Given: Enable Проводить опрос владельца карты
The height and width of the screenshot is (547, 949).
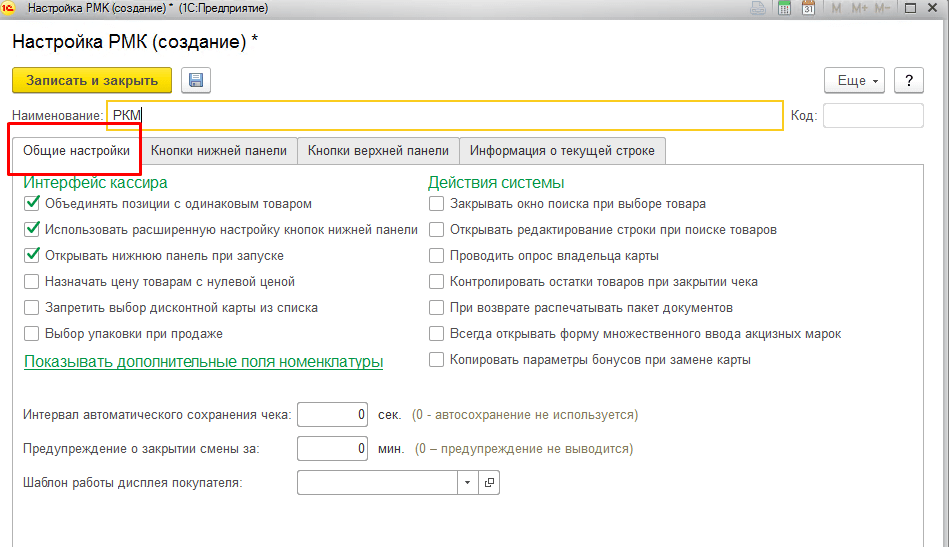Looking at the screenshot, I should (x=436, y=256).
